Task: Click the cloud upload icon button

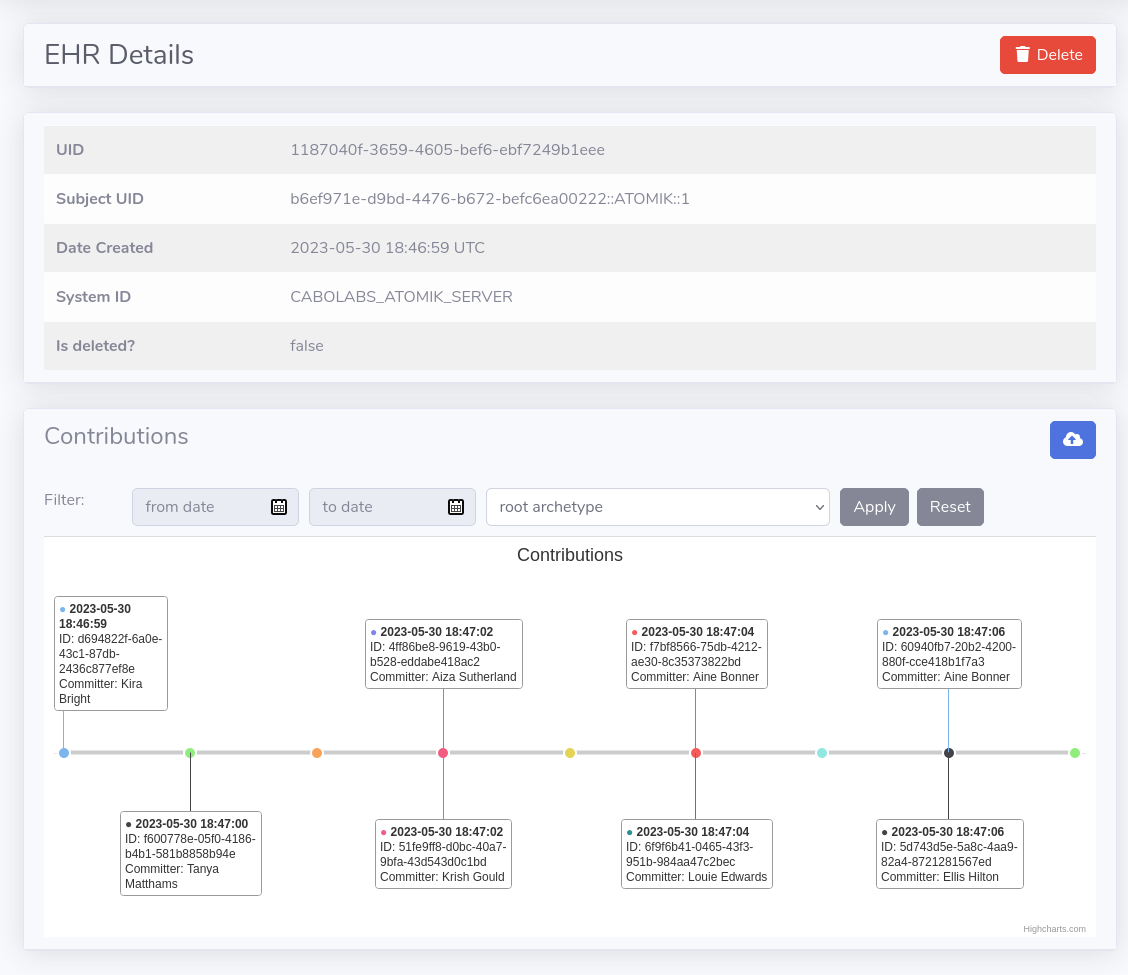Action: (1072, 440)
